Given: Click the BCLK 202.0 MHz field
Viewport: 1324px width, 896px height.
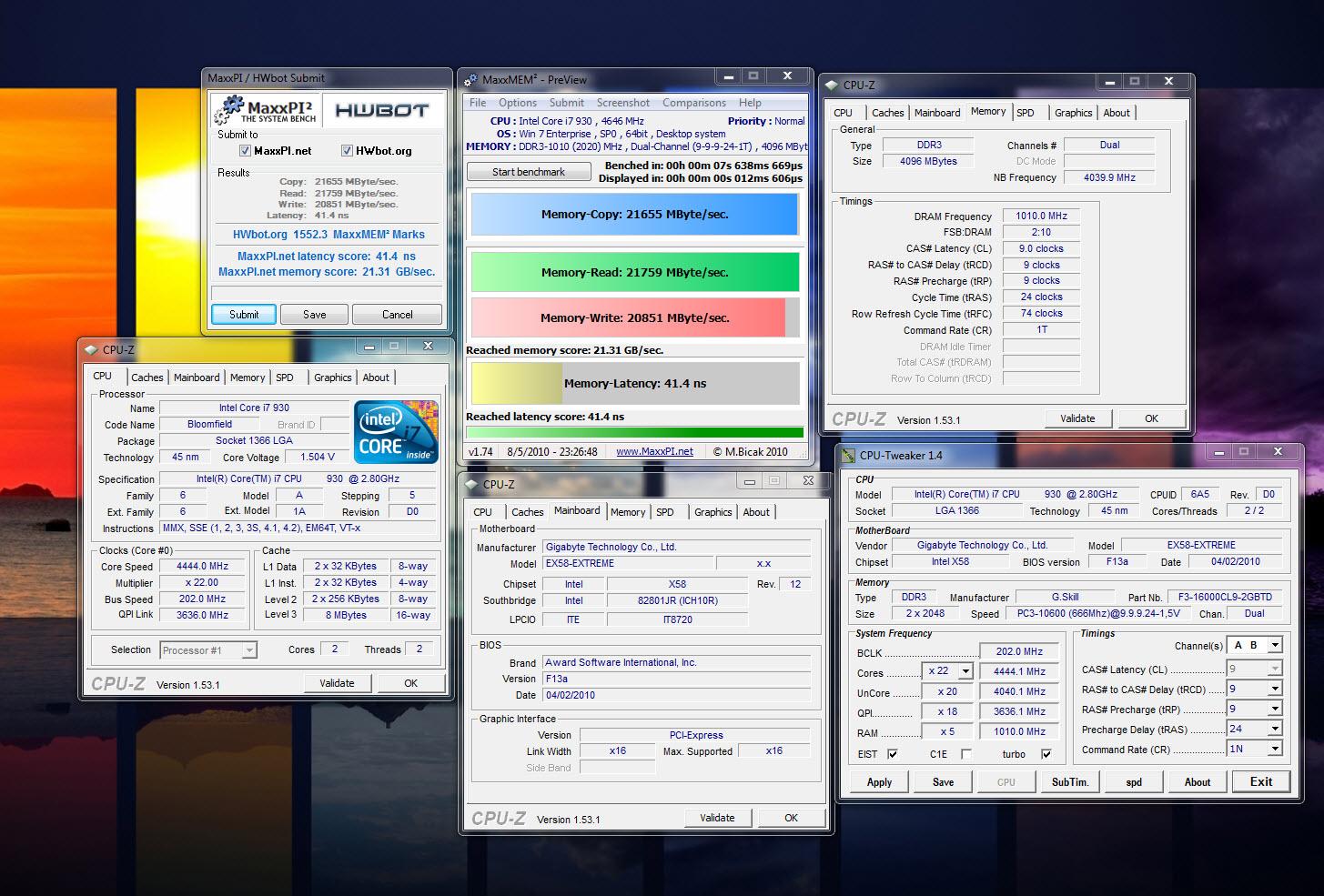Looking at the screenshot, I should pyautogui.click(x=1019, y=651).
